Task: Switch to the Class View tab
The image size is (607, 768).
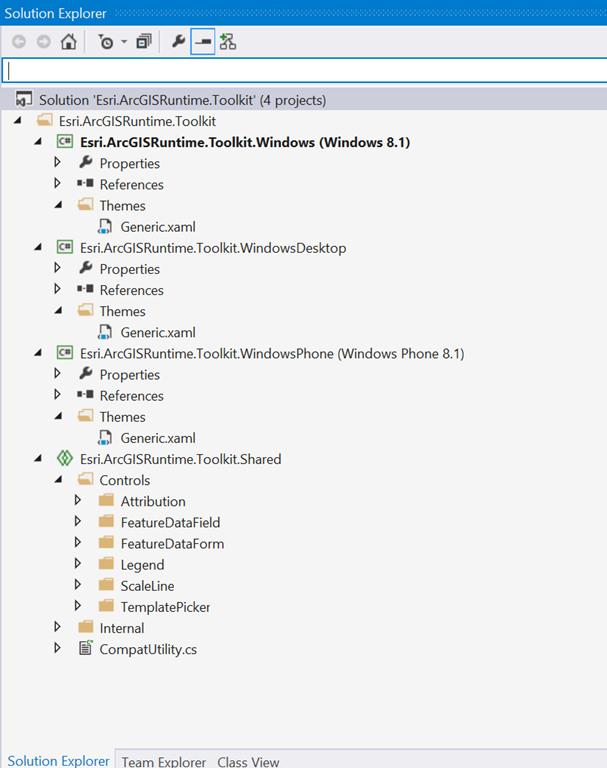Action: [x=248, y=762]
